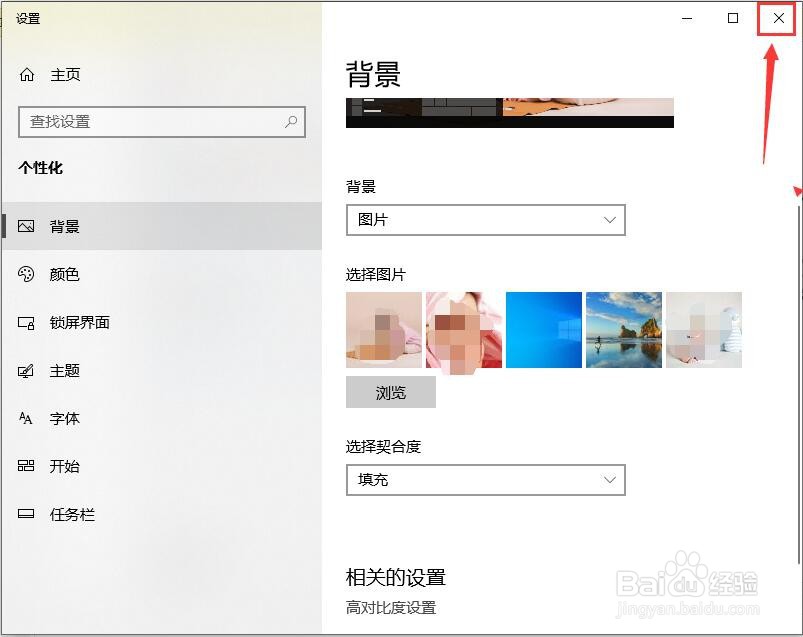
Task: Click the 锁屏界面 lock screen icon
Action: (x=26, y=323)
